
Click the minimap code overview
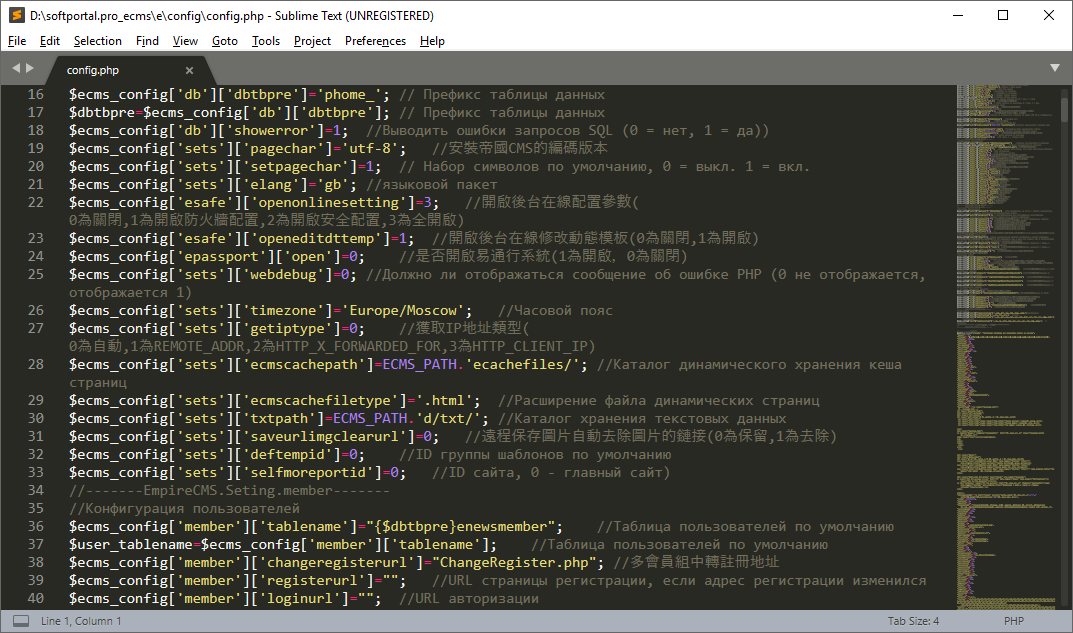(x=1000, y=300)
